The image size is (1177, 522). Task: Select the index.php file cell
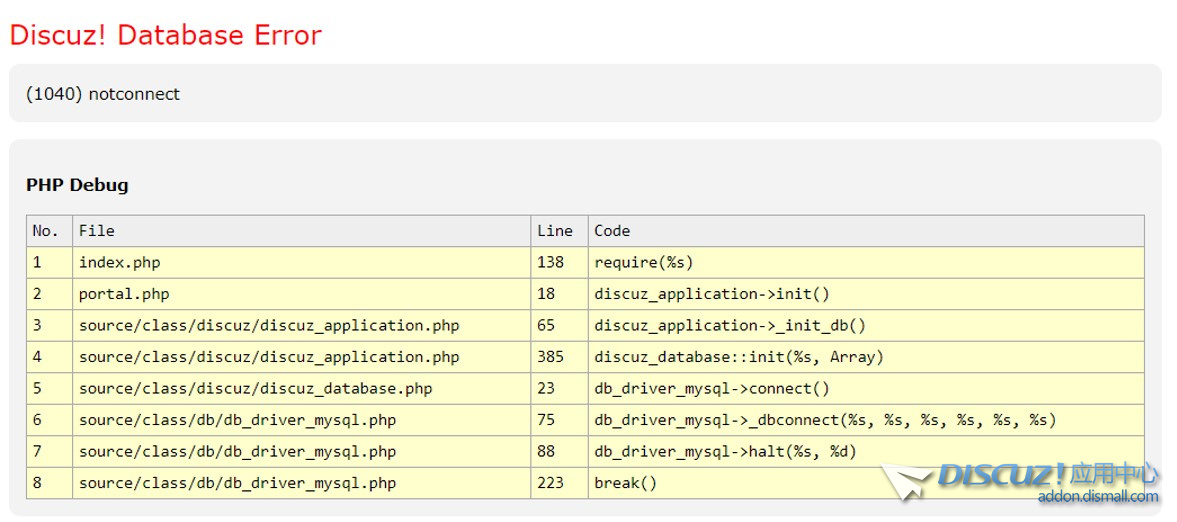119,263
